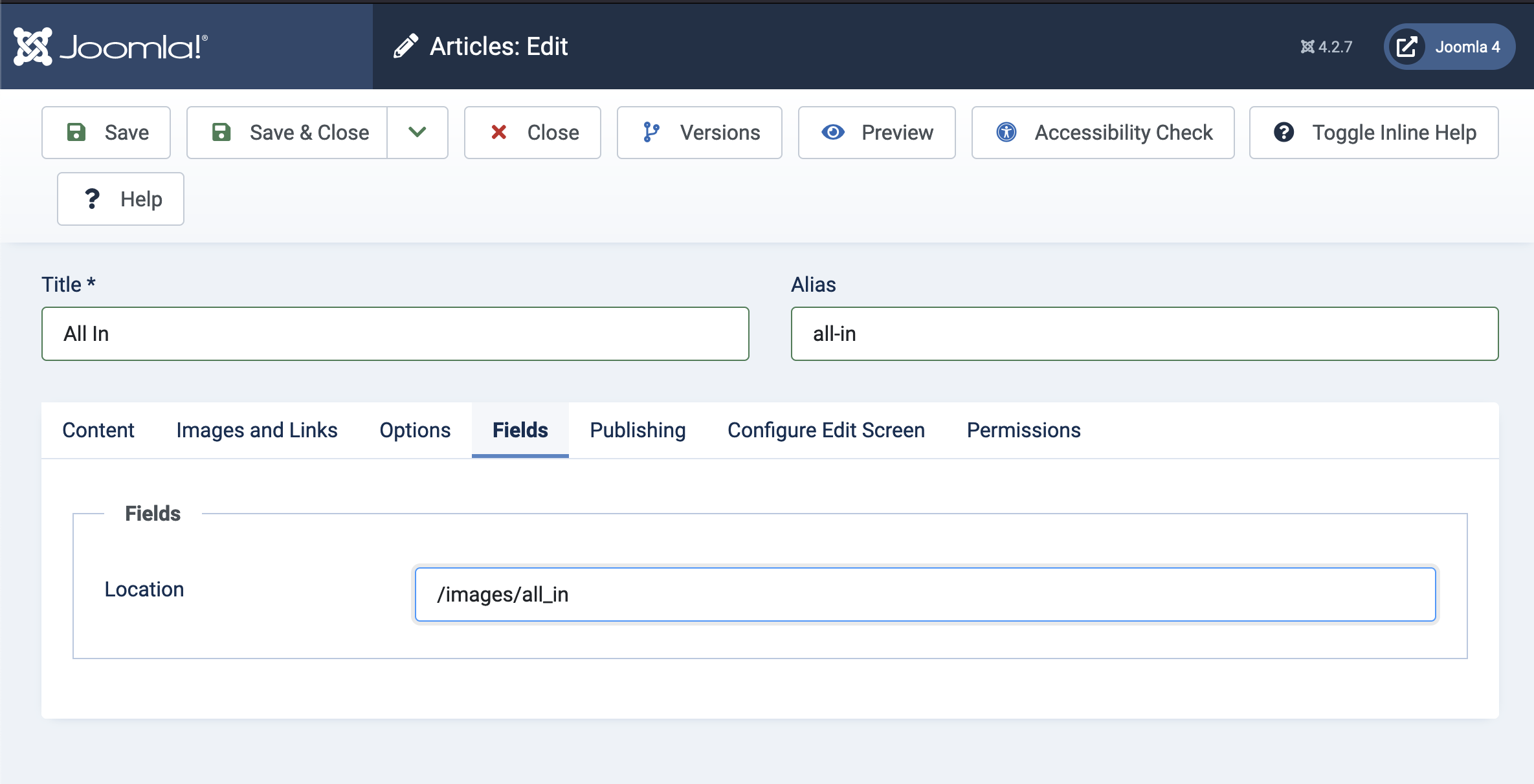
Task: Click the Save & Close button
Action: [287, 133]
